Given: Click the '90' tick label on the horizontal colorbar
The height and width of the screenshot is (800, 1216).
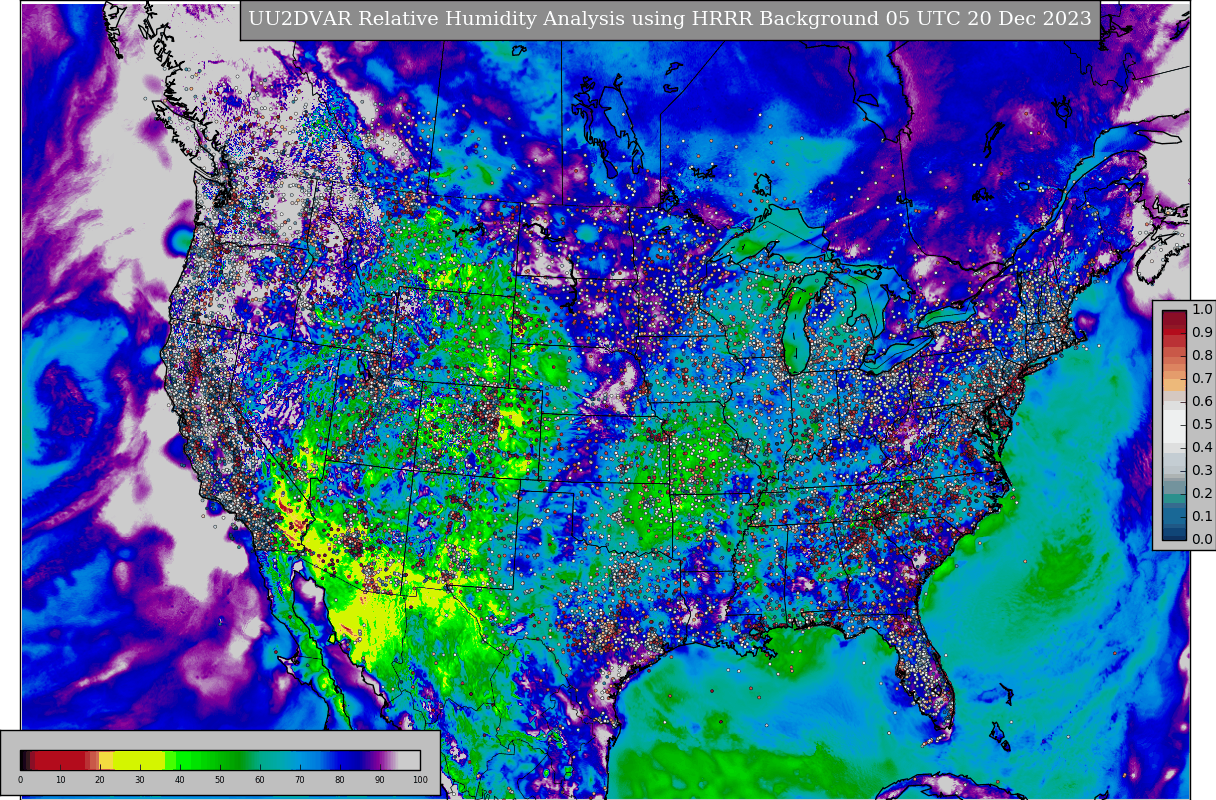Looking at the screenshot, I should click(380, 780).
